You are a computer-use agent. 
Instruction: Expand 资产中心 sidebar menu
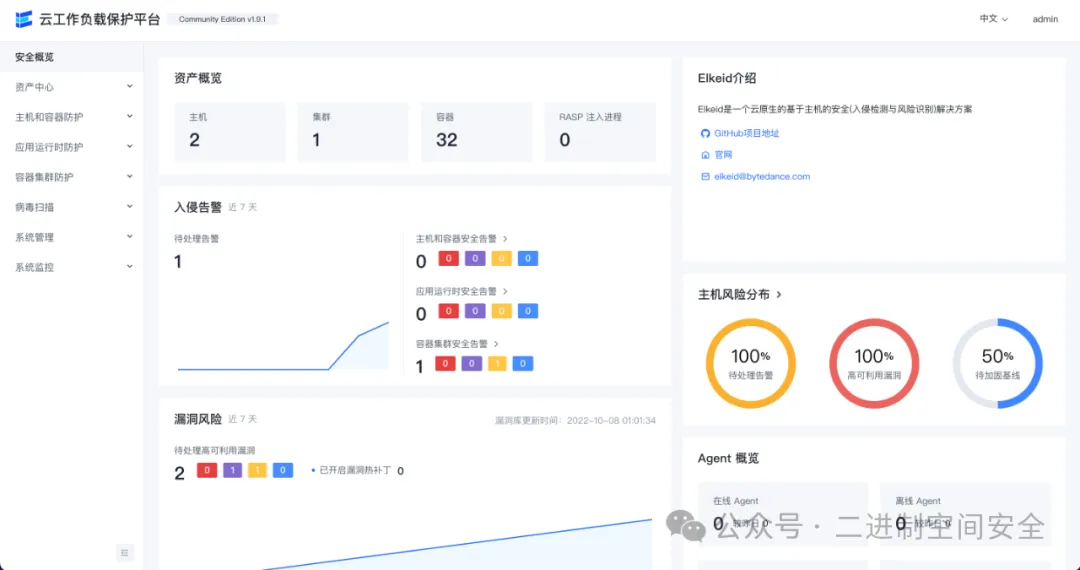70,87
